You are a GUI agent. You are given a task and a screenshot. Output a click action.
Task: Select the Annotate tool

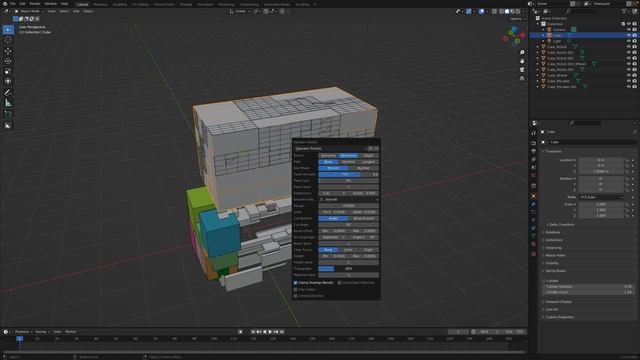pos(8,92)
